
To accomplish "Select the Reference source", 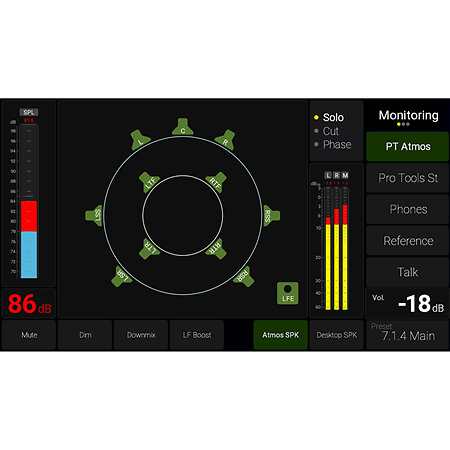I will pos(407,241).
